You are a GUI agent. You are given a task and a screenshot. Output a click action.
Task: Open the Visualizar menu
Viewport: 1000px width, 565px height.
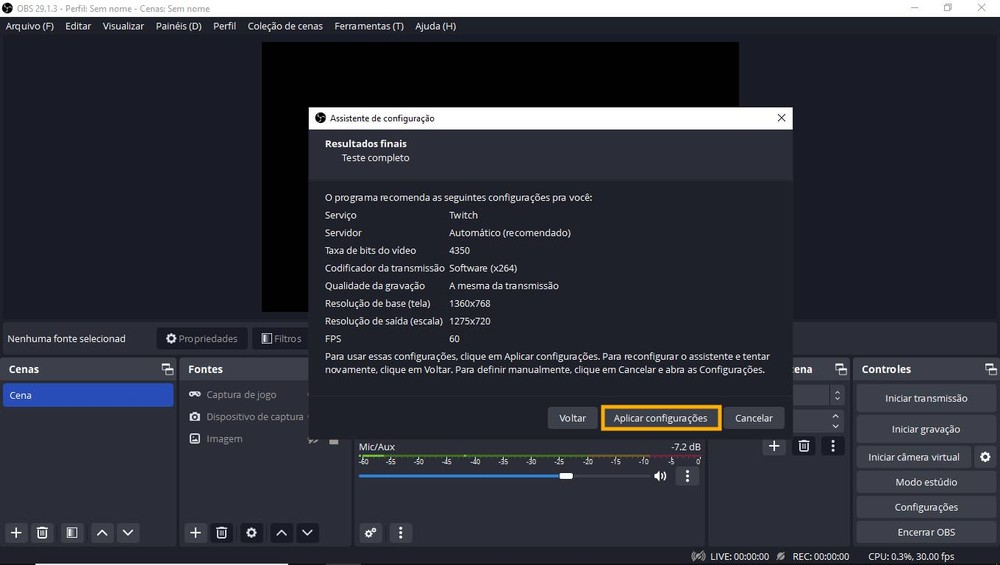pos(123,26)
